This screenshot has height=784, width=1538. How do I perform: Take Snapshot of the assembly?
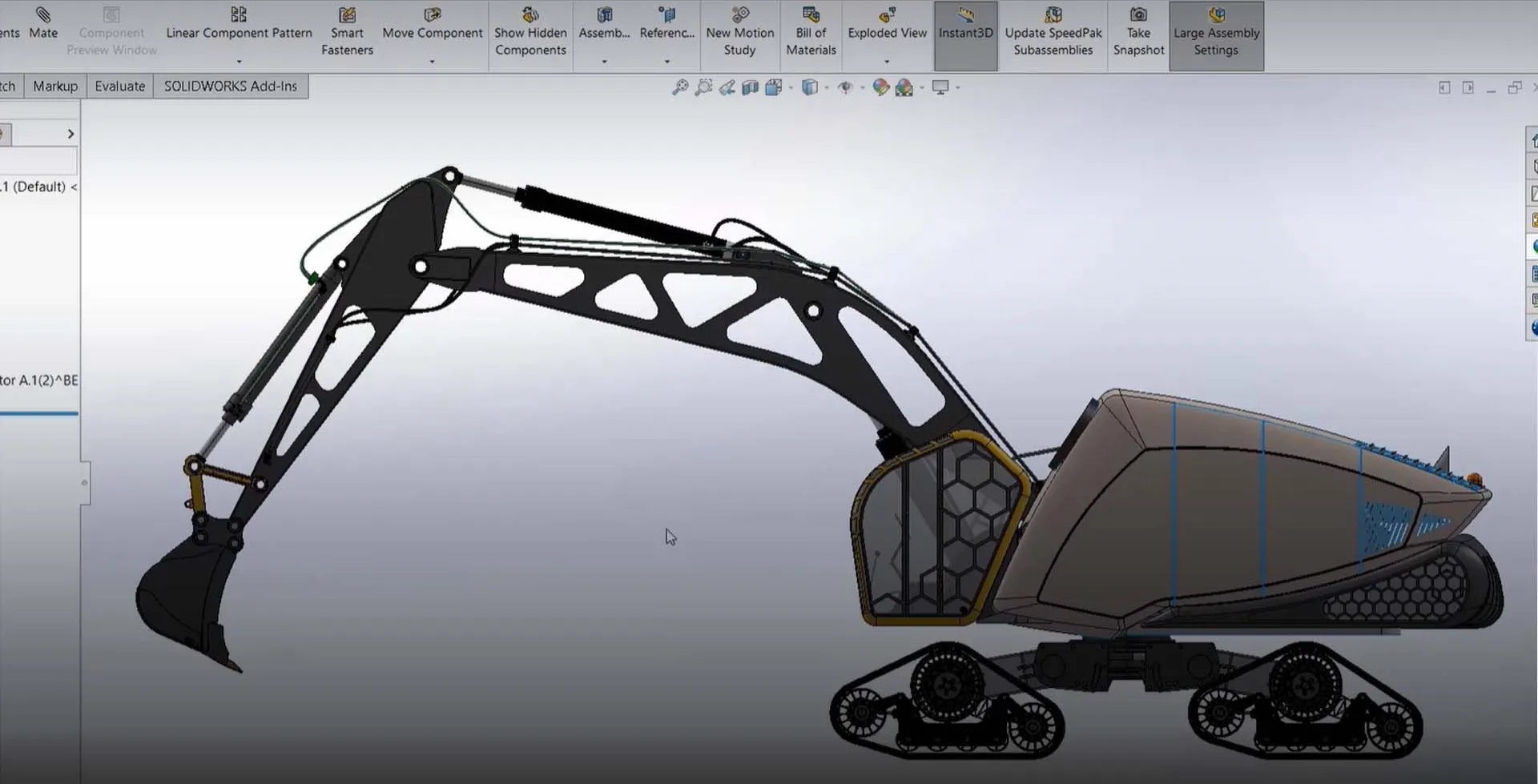click(1138, 32)
